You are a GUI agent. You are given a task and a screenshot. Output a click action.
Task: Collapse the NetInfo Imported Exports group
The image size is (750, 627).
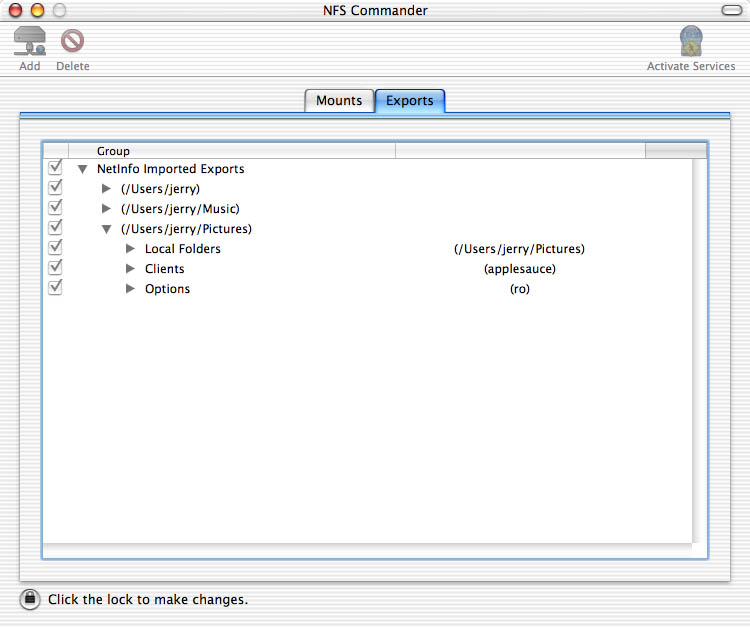(x=83, y=169)
